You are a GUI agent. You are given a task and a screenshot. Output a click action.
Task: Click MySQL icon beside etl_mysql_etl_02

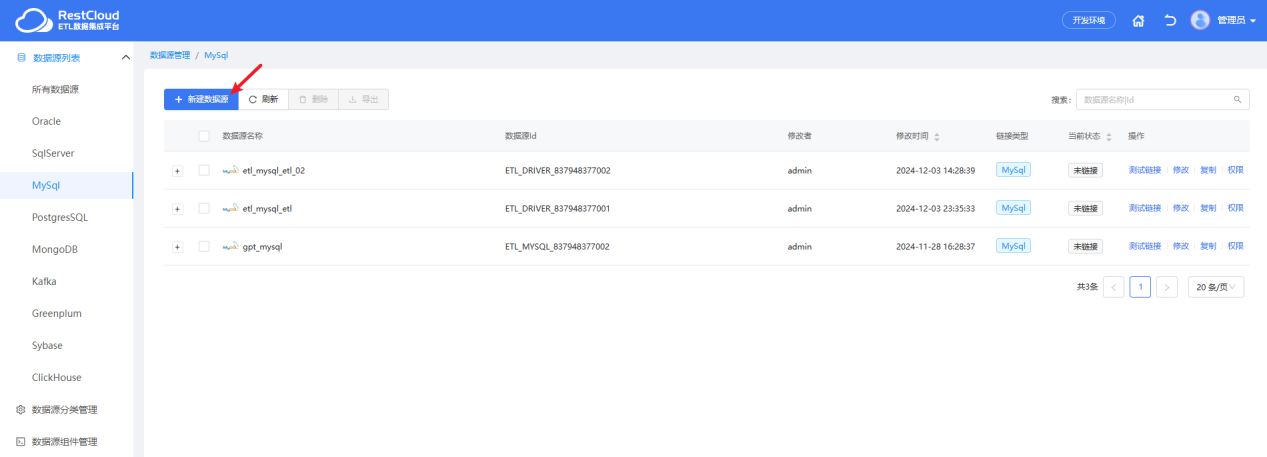pos(230,170)
